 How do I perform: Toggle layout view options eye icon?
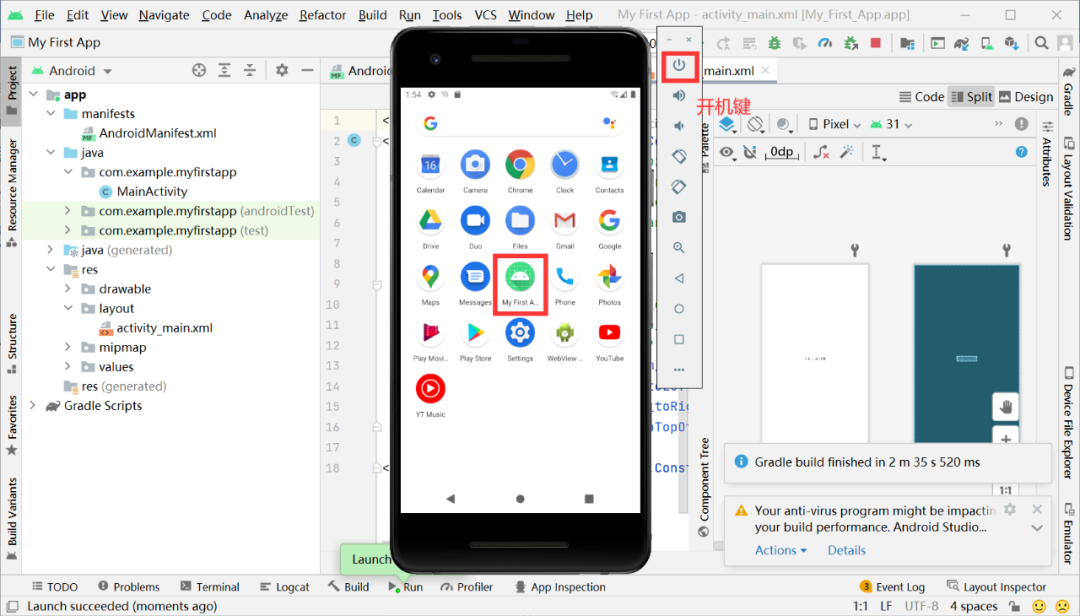pyautogui.click(x=727, y=152)
